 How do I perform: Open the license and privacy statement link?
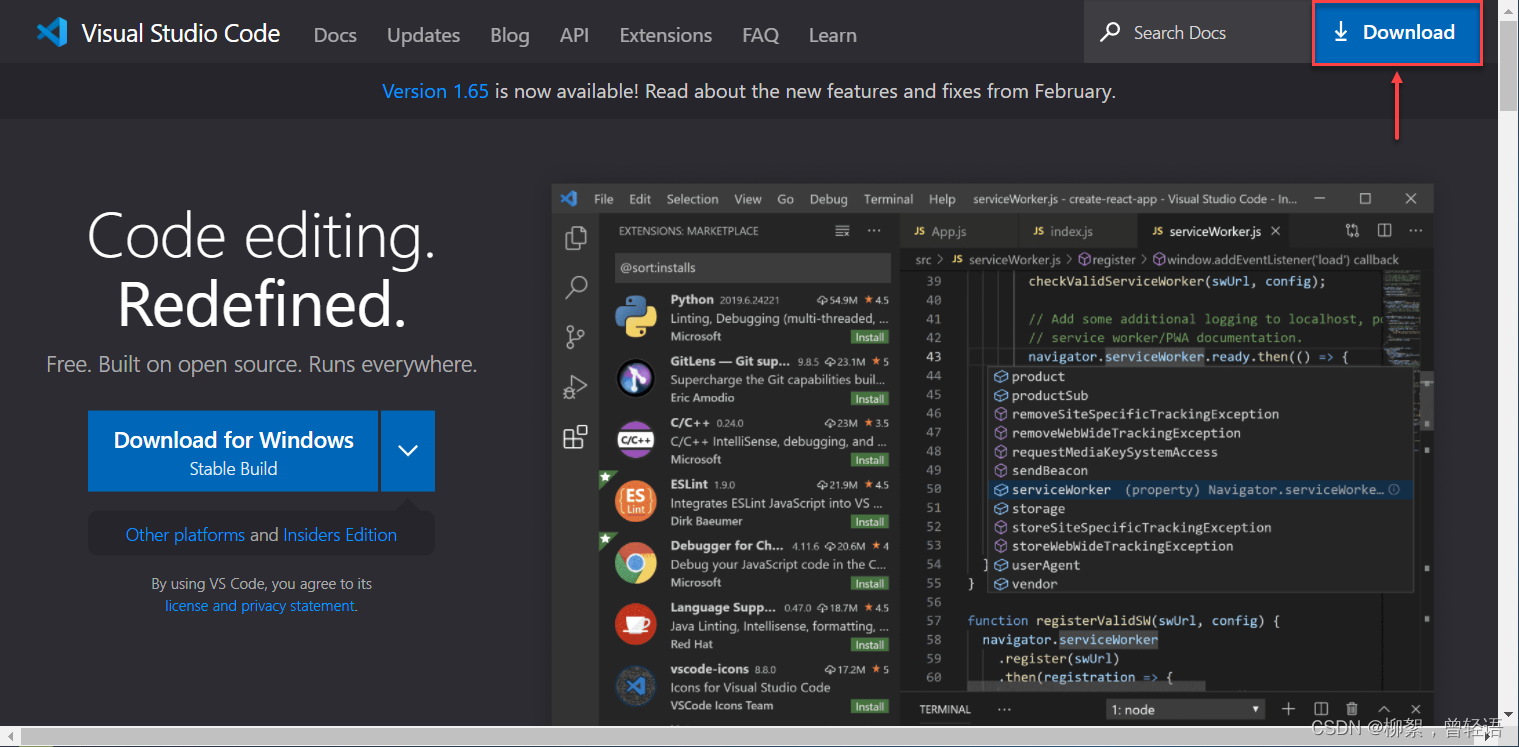point(260,606)
